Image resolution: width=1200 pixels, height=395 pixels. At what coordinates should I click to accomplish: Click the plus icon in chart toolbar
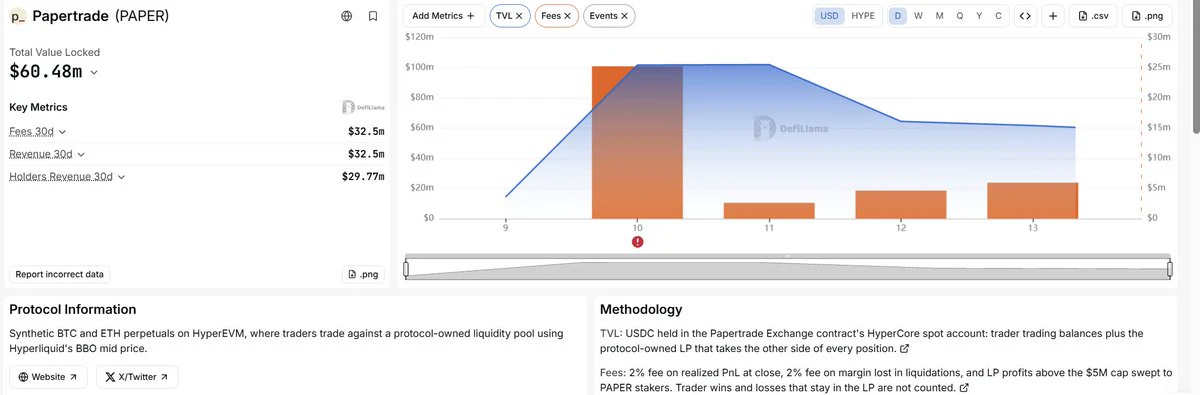pyautogui.click(x=1053, y=16)
